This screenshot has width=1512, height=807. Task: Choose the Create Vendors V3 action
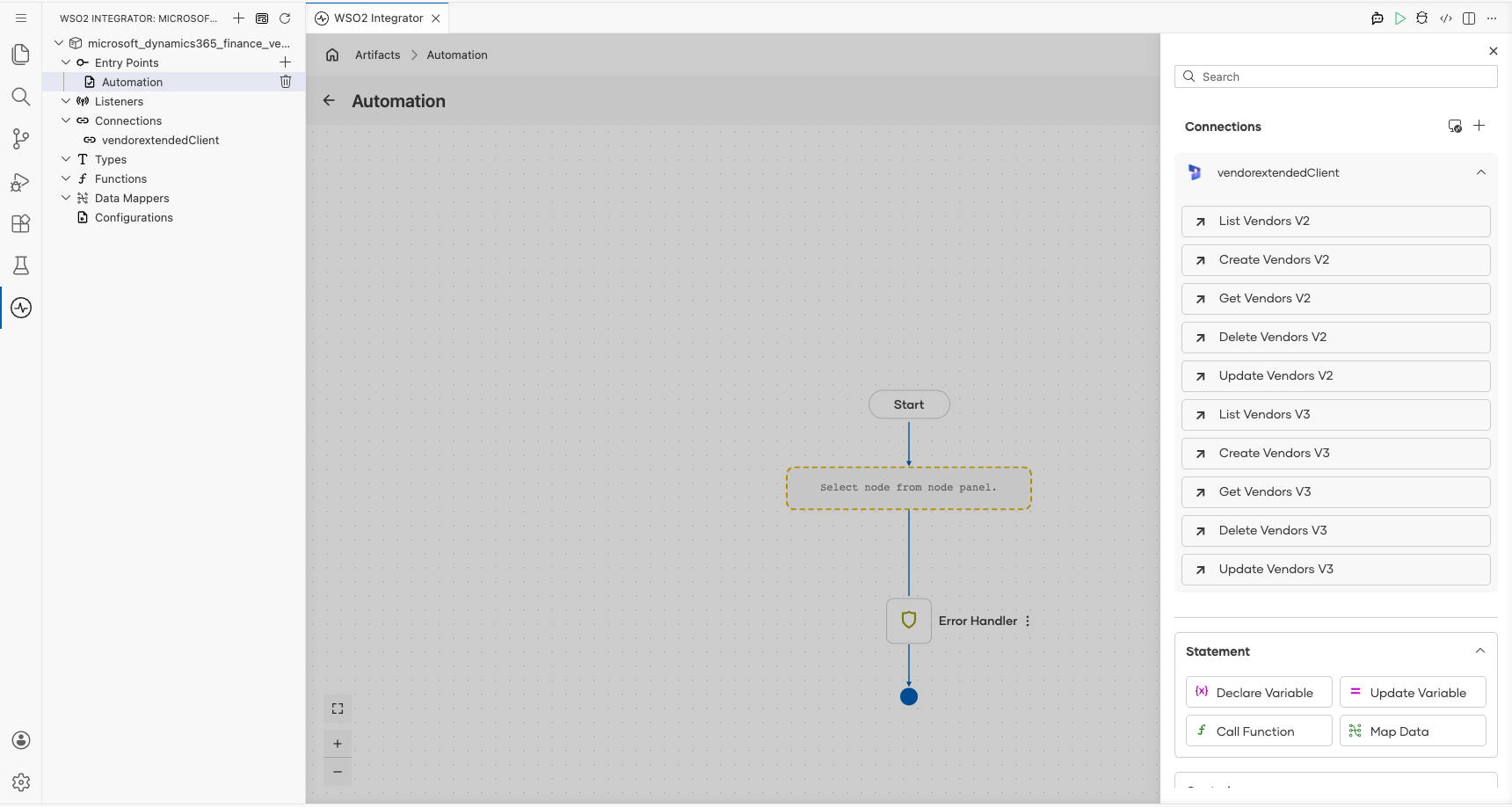(x=1336, y=454)
